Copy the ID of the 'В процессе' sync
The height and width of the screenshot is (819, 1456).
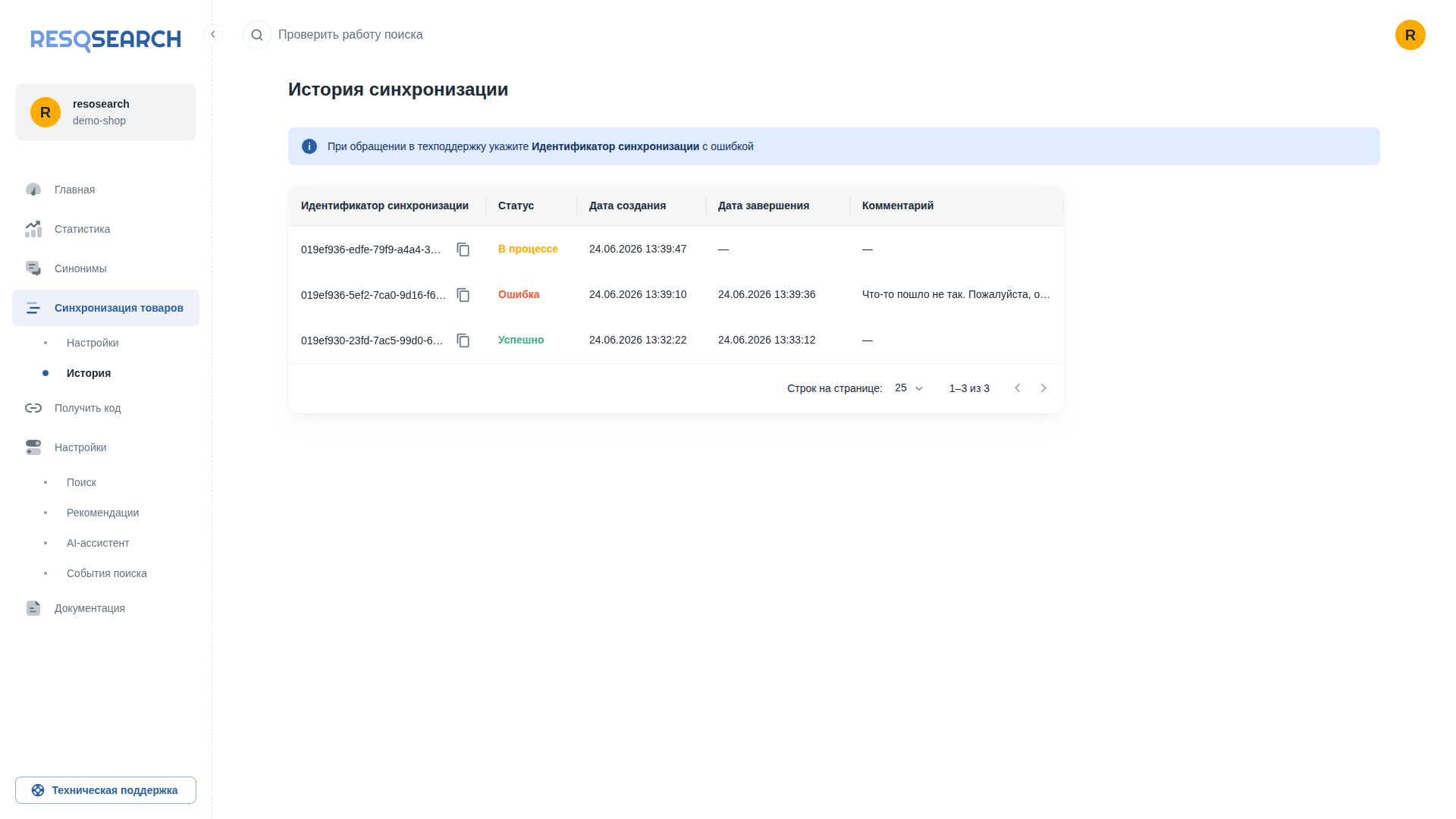(463, 249)
